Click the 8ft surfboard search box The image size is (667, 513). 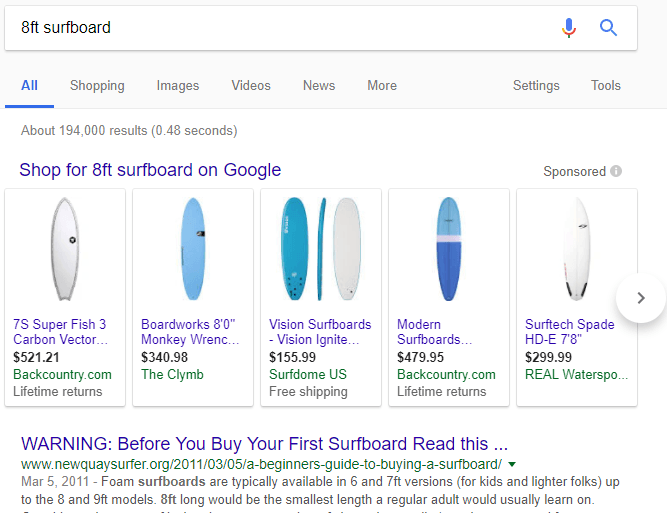coord(280,28)
